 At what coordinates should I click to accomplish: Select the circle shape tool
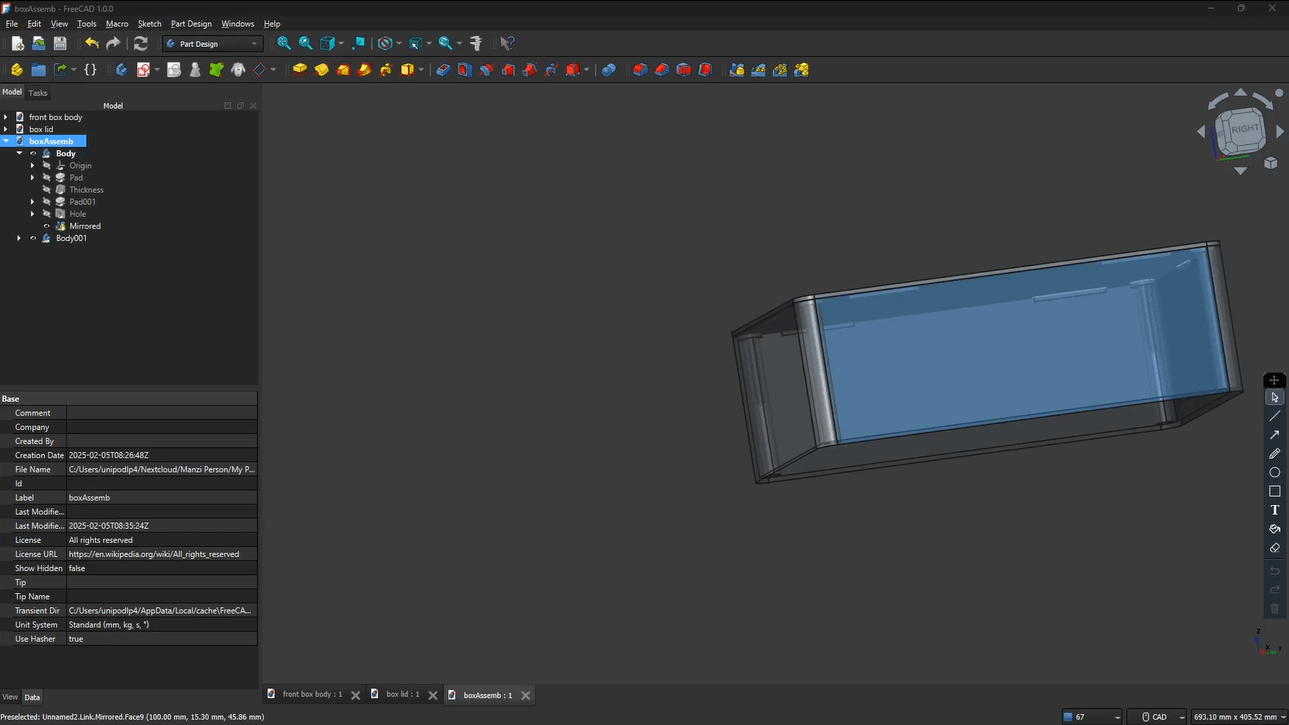click(x=1274, y=472)
